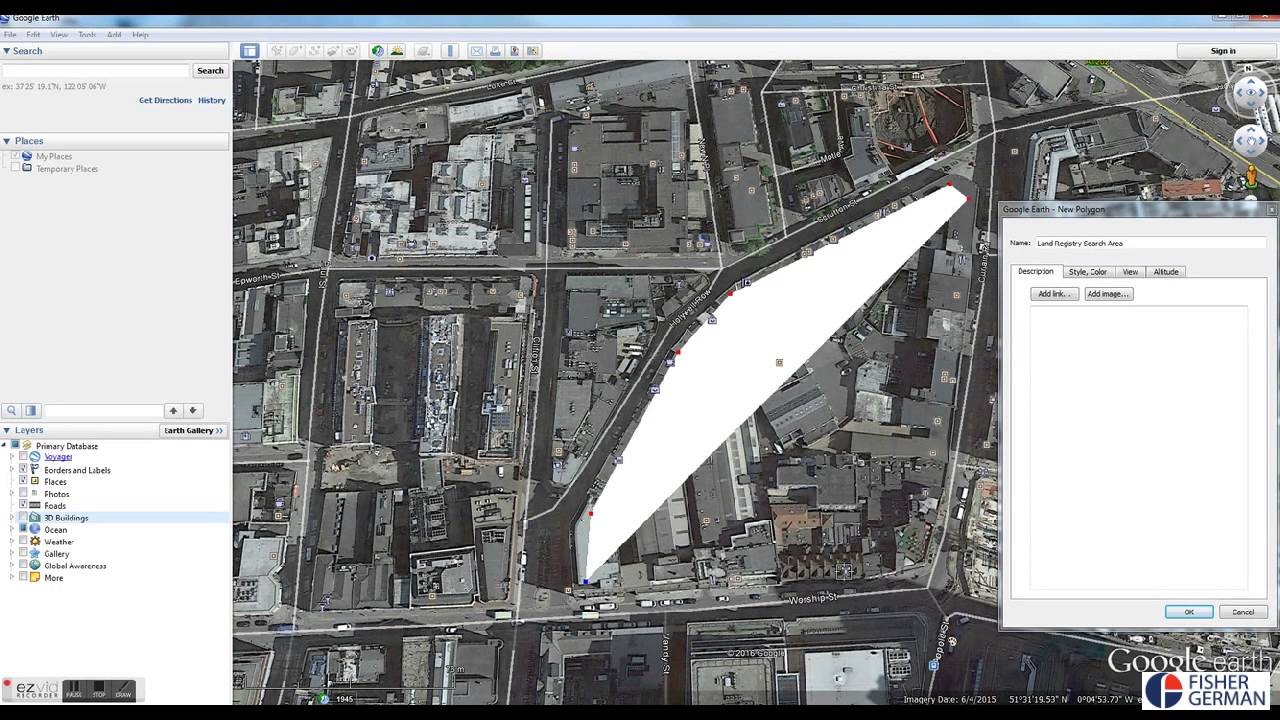
Task: Click the Add link button
Action: coord(1055,294)
